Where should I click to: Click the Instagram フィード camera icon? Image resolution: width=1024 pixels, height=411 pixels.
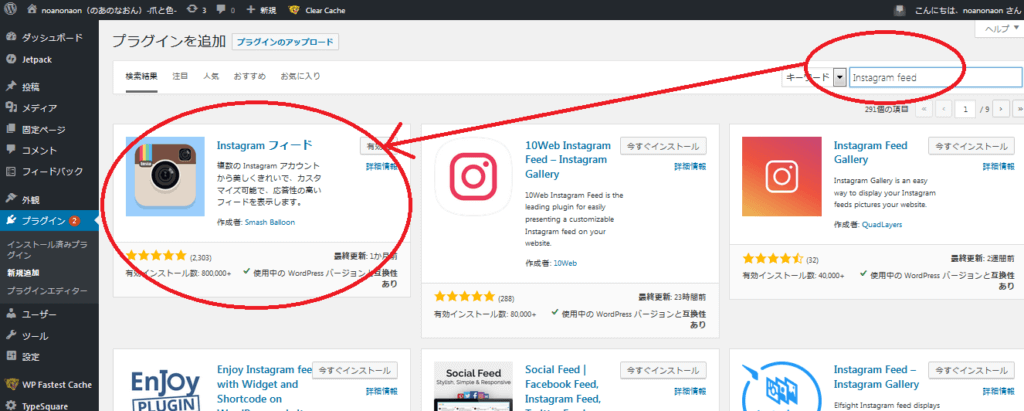click(x=165, y=176)
